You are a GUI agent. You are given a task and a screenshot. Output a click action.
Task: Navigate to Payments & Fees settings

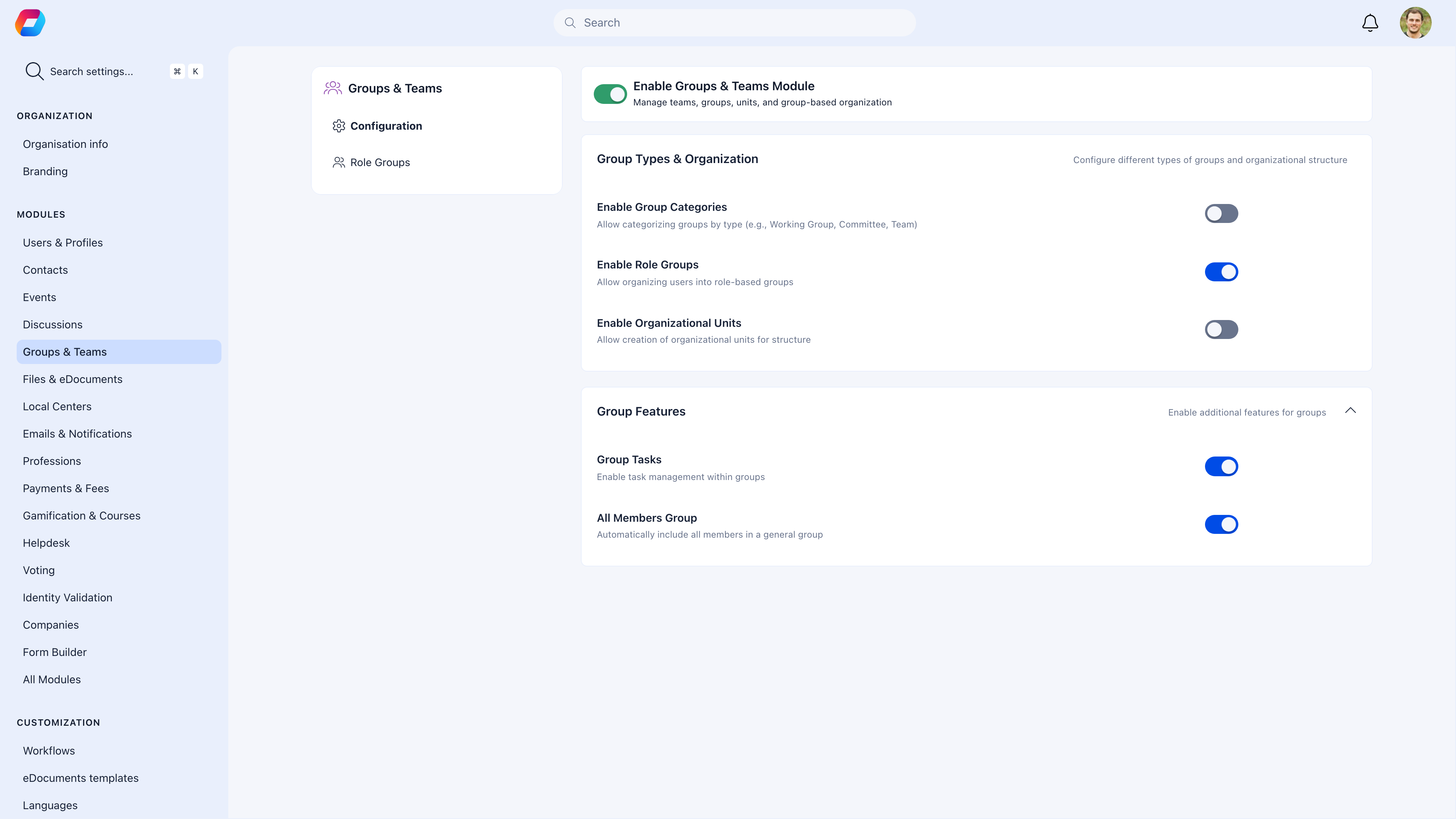coord(66,488)
